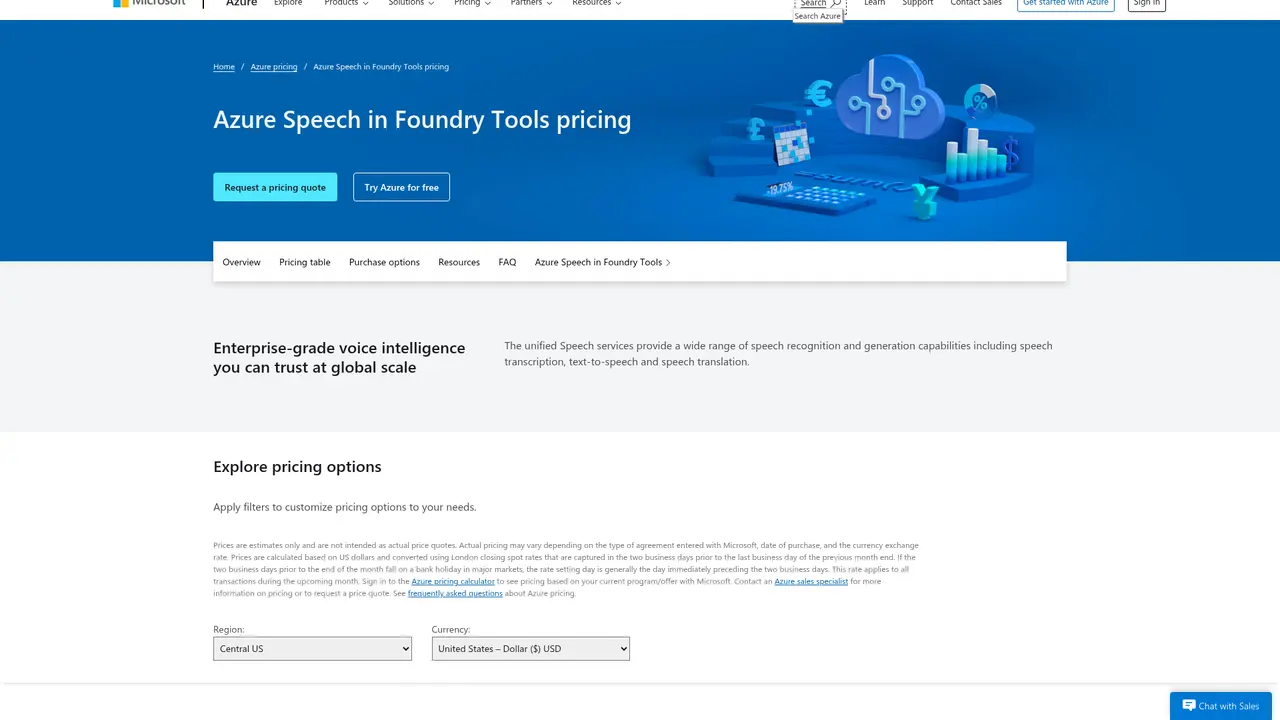Open Azure Speech in Foundry Tools tab link
Image resolution: width=1280 pixels, height=720 pixels.
[602, 262]
